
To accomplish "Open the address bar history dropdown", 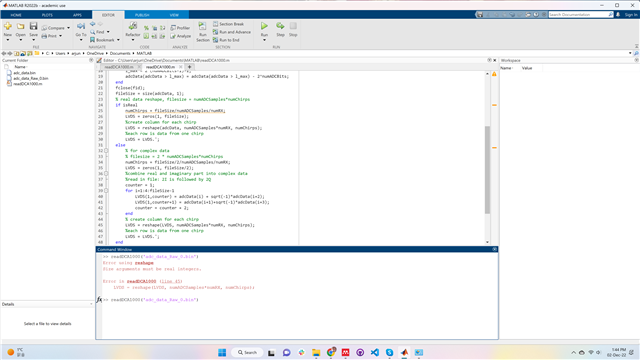I will (x=630, y=53).
